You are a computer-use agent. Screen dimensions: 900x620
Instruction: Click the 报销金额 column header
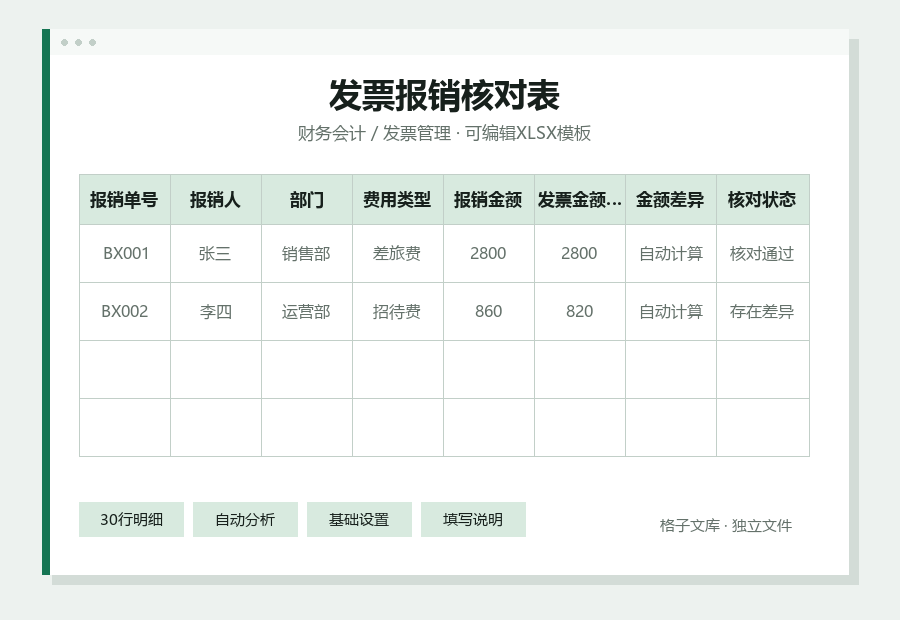pos(489,200)
